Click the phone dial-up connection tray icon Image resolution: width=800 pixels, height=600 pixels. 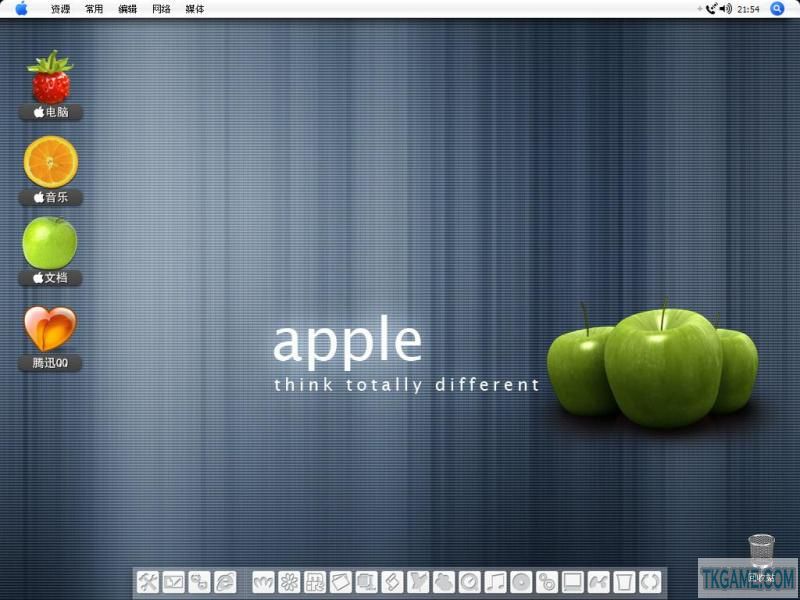coord(711,9)
